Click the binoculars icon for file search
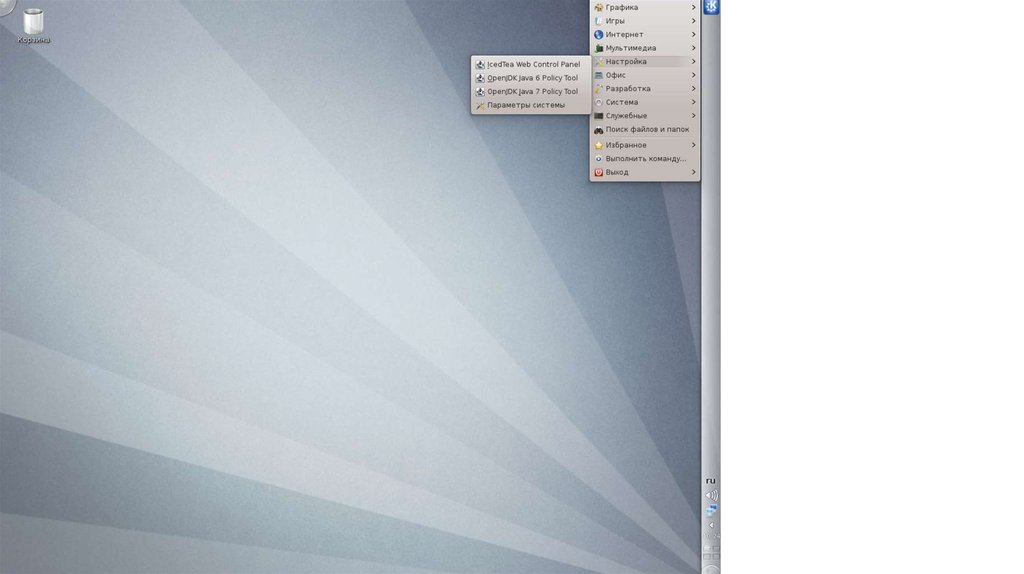This screenshot has height=574, width=1024. coord(599,129)
